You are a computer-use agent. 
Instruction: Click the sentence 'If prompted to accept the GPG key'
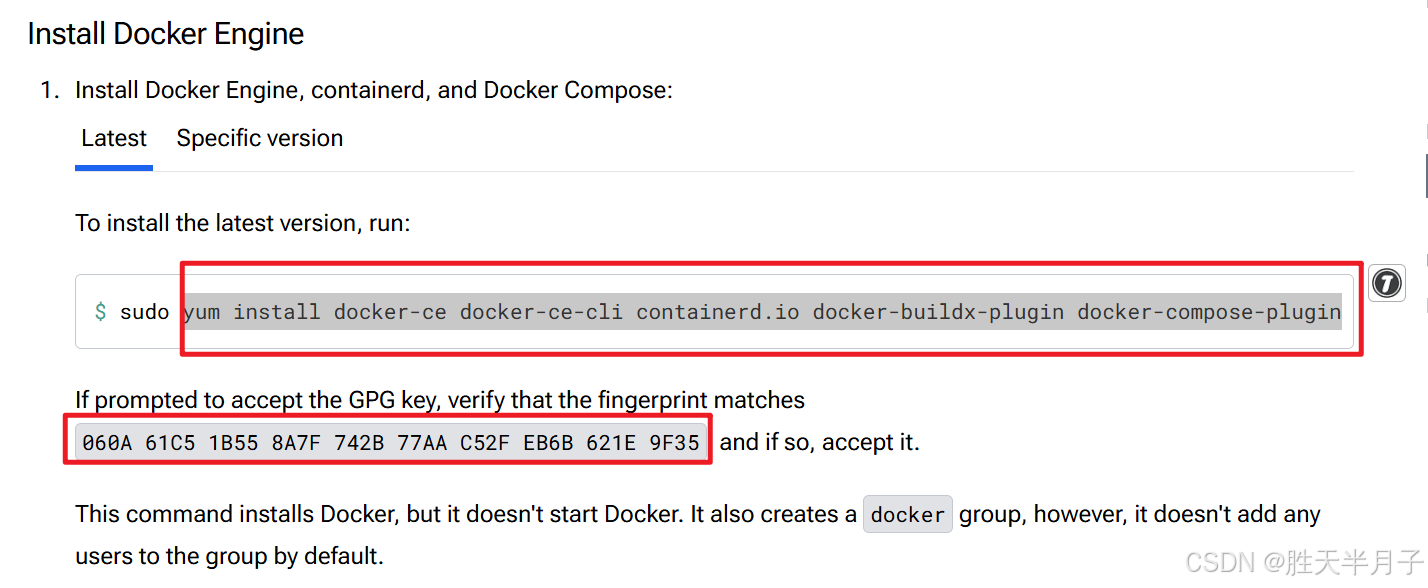point(440,400)
